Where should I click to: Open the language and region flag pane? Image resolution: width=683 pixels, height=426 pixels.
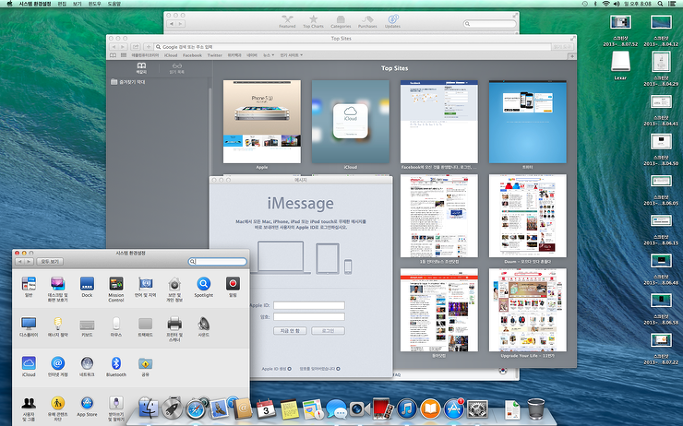pyautogui.click(x=145, y=287)
